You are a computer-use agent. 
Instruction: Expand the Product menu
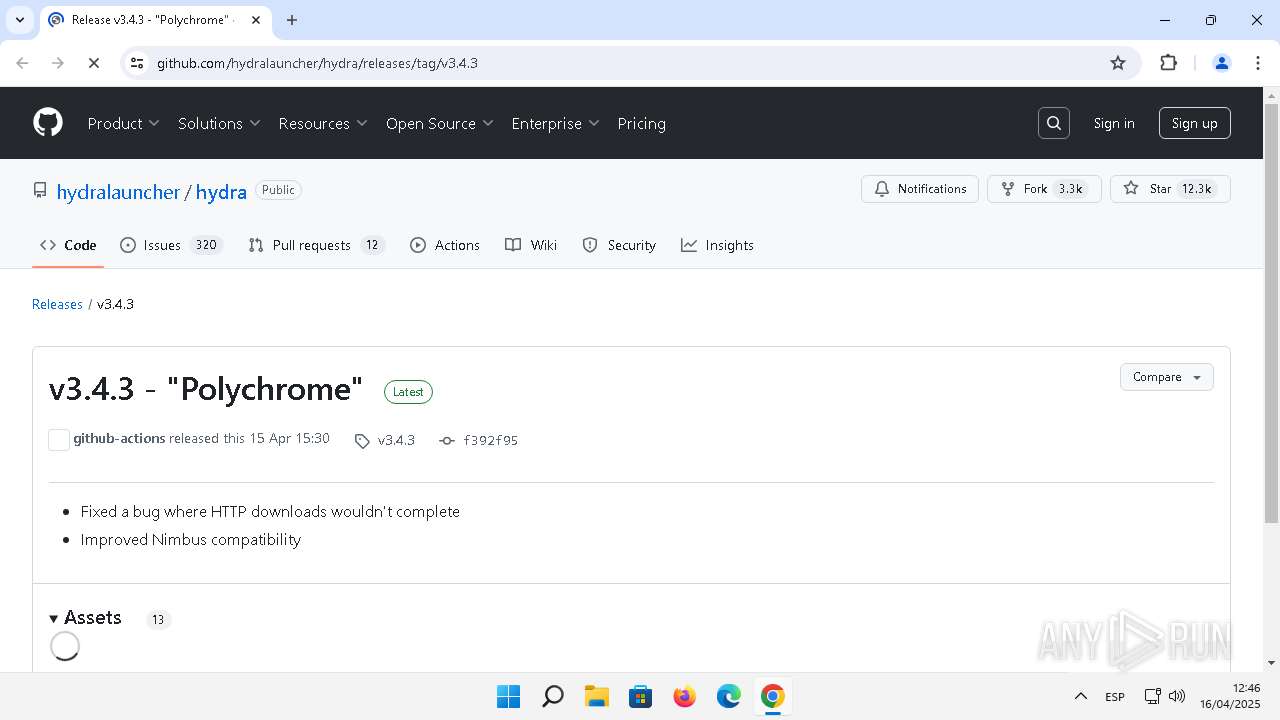point(123,123)
